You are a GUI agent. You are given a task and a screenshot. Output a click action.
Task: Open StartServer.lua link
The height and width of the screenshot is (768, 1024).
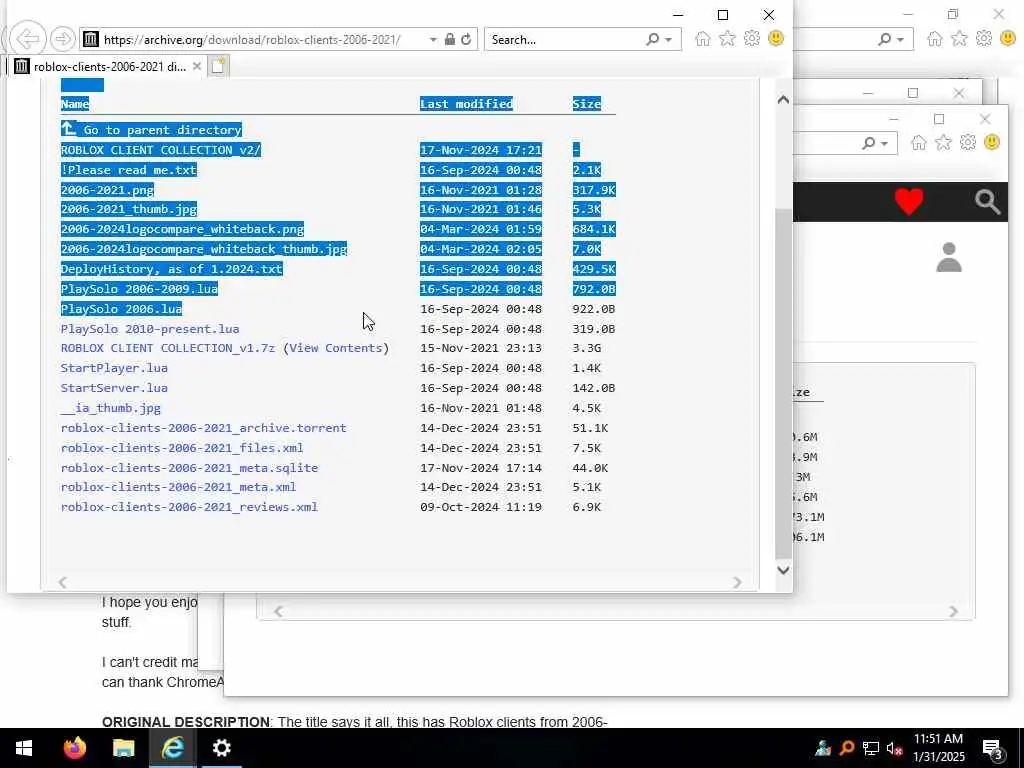(114, 388)
